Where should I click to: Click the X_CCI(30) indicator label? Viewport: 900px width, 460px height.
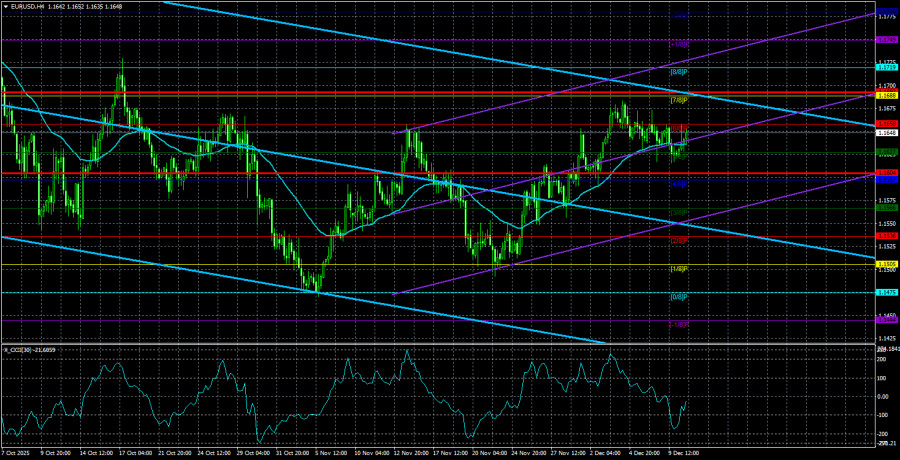(17, 349)
